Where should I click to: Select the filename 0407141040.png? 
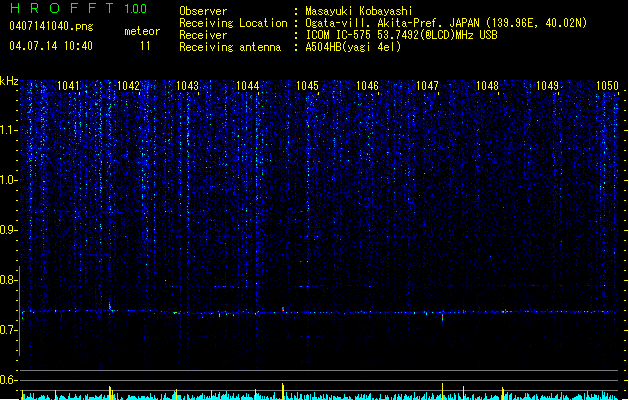pos(51,26)
